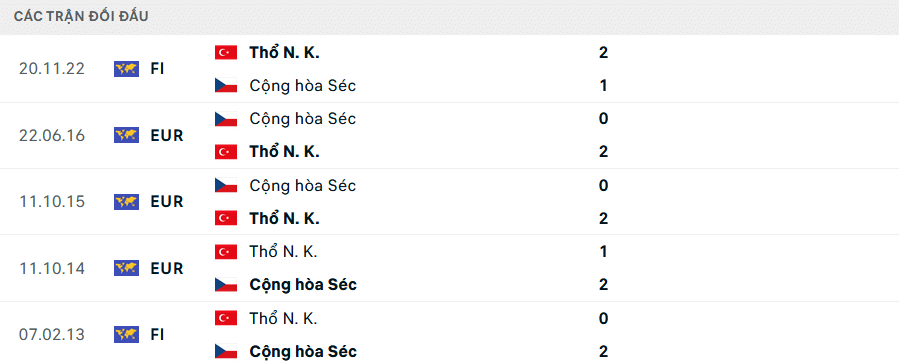The width and height of the screenshot is (899, 364).
Task: Click world map icon beside 22.06.16
Action: [x=126, y=135]
